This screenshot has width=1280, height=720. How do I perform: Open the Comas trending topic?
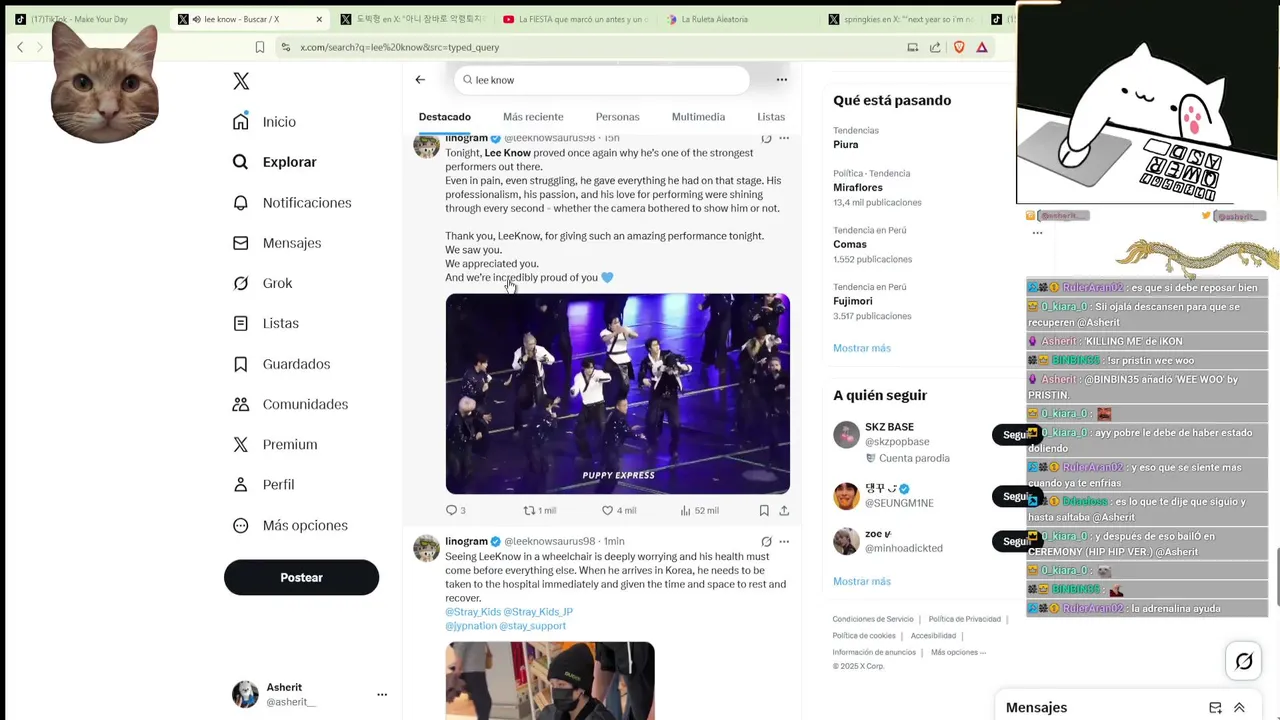(x=850, y=244)
